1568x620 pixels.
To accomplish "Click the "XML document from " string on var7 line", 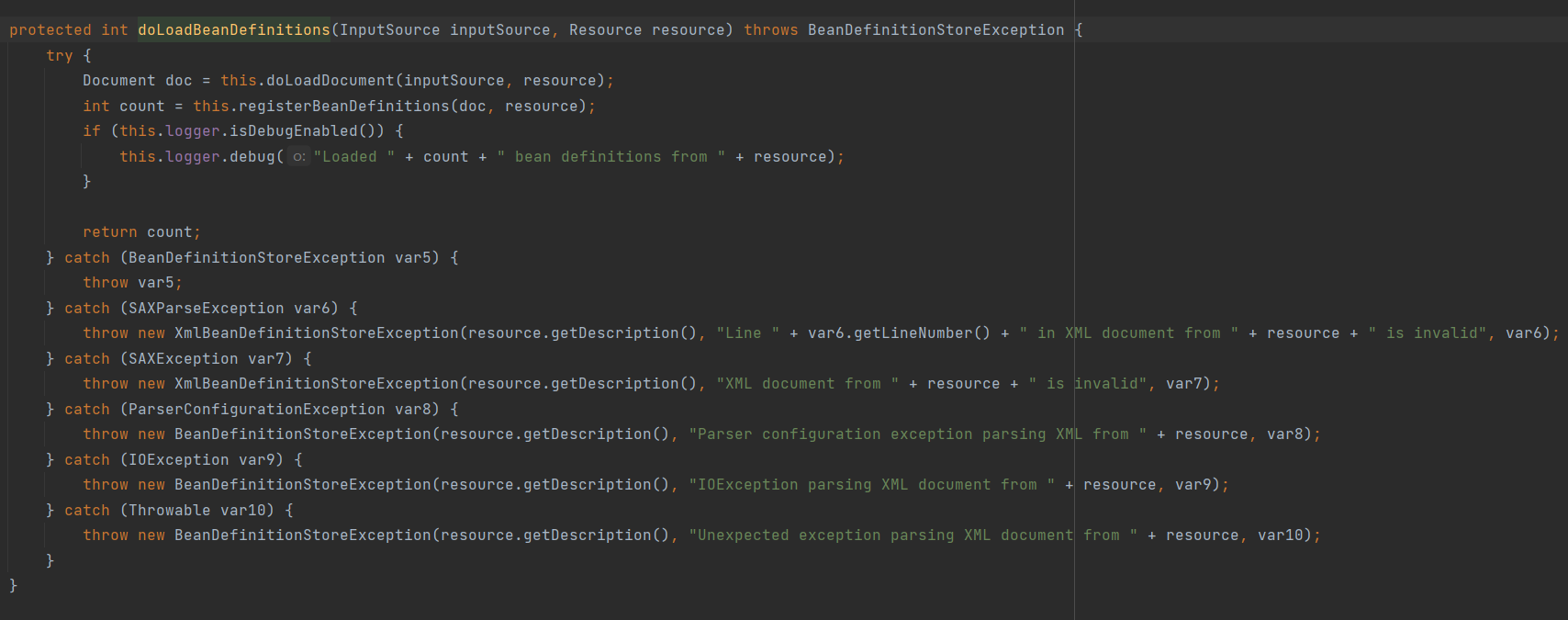I will tap(808, 384).
